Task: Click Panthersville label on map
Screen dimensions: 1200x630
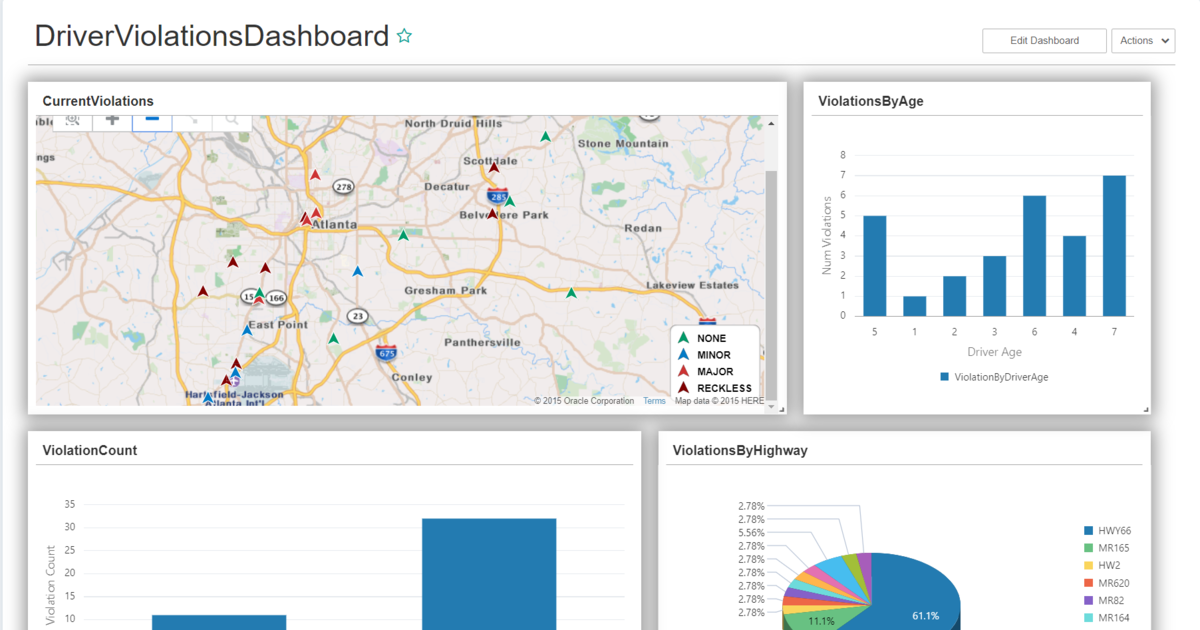Action: (x=482, y=342)
